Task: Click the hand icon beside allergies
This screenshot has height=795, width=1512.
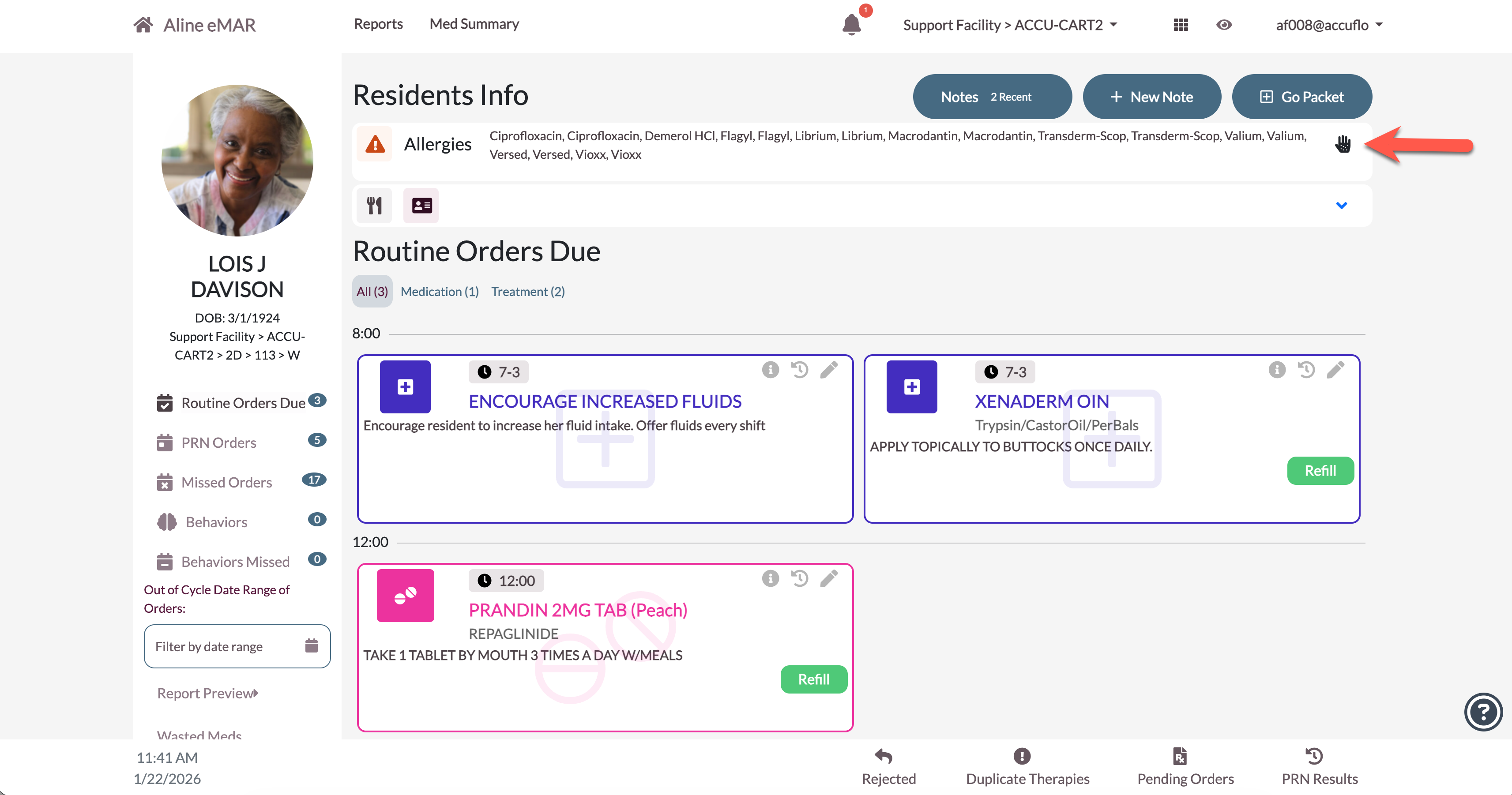Action: pyautogui.click(x=1343, y=144)
